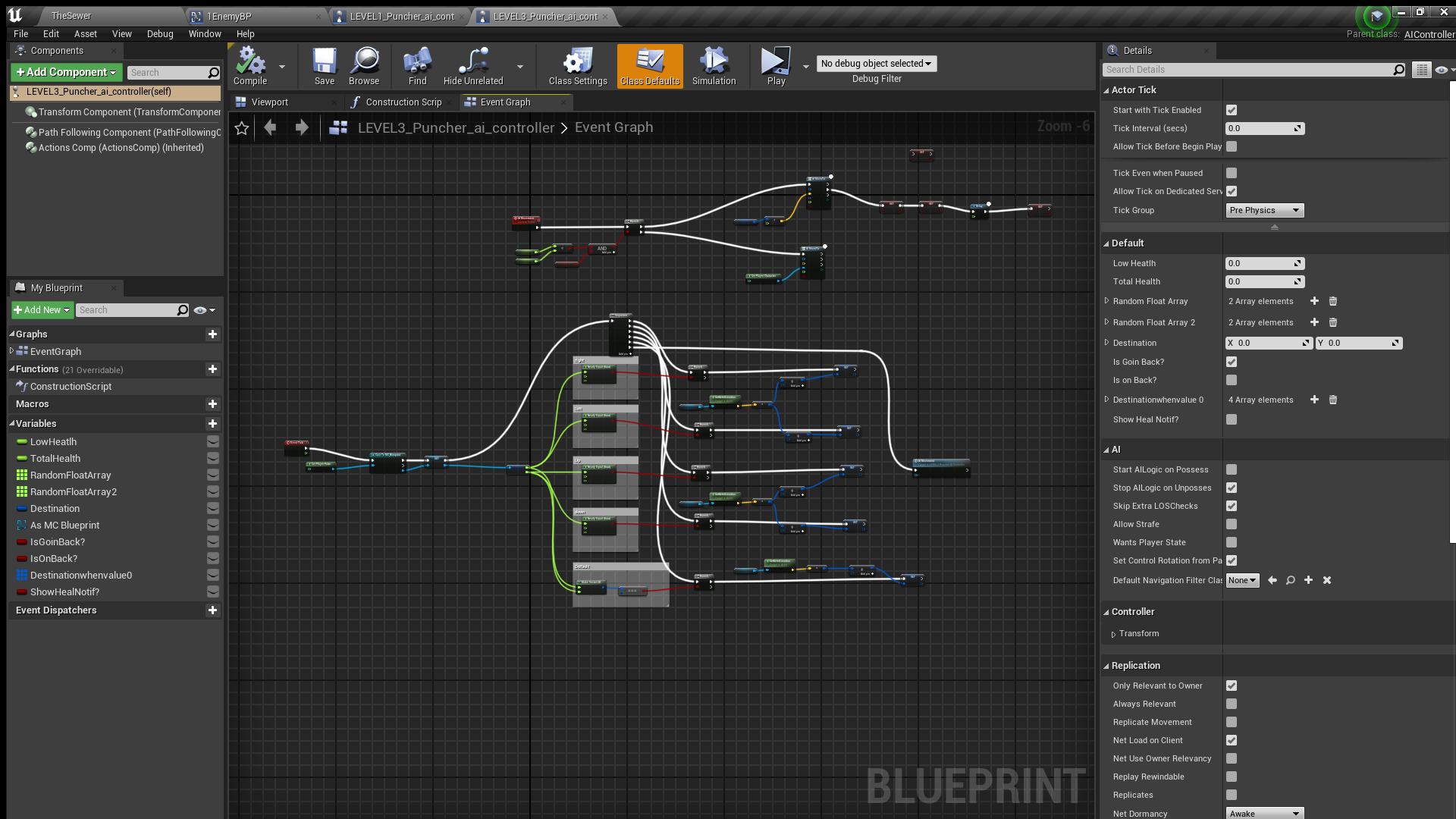Open the AIController parent class link
1456x819 pixels.
point(1429,34)
